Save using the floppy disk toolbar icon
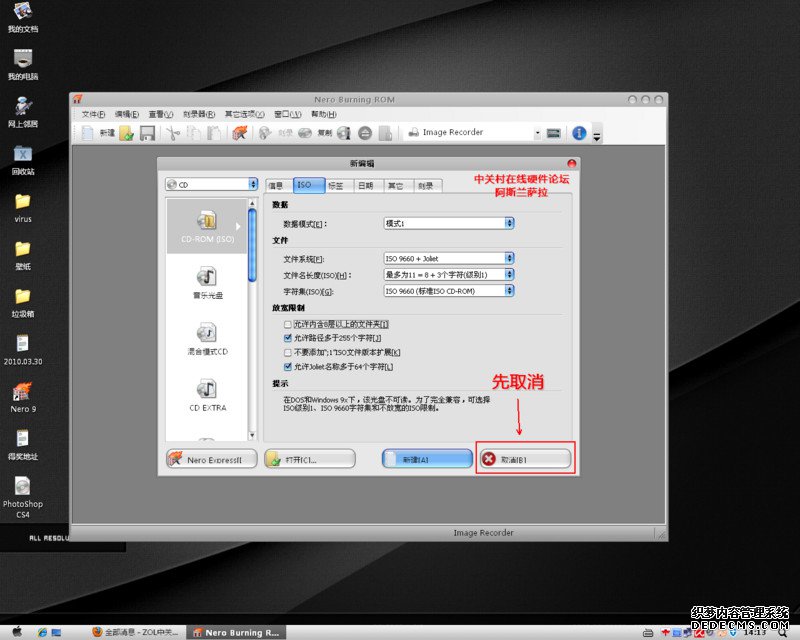The image size is (800, 640). click(147, 134)
